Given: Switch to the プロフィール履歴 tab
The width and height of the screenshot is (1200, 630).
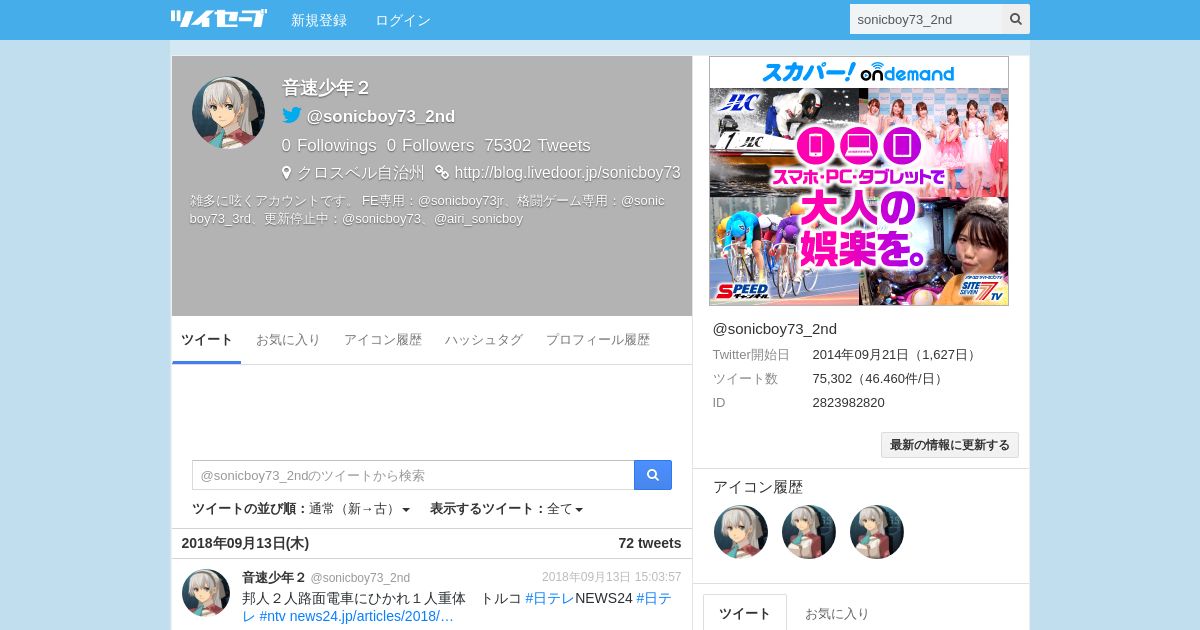Looking at the screenshot, I should 598,340.
